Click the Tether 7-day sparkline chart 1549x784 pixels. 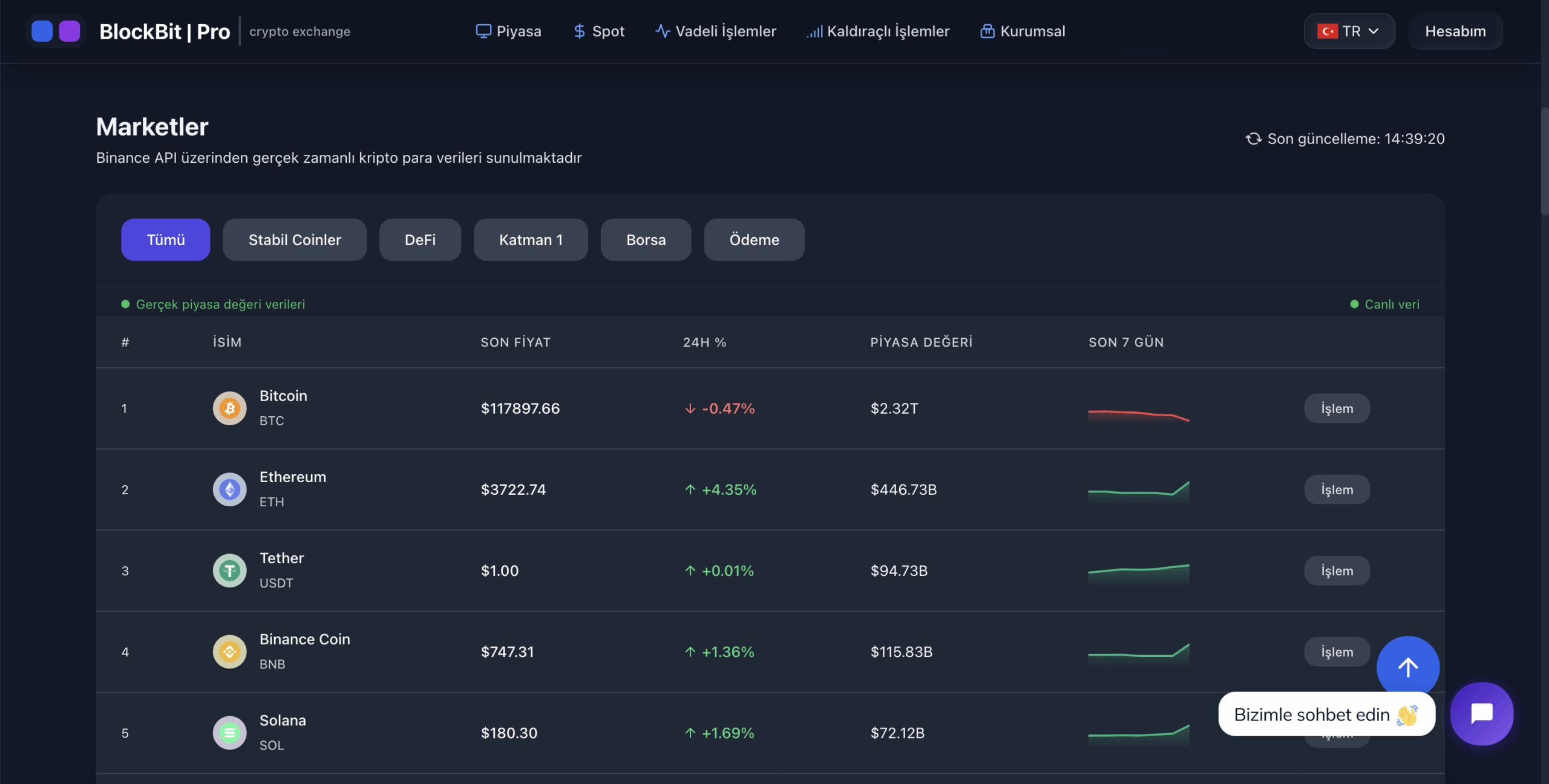coord(1139,573)
